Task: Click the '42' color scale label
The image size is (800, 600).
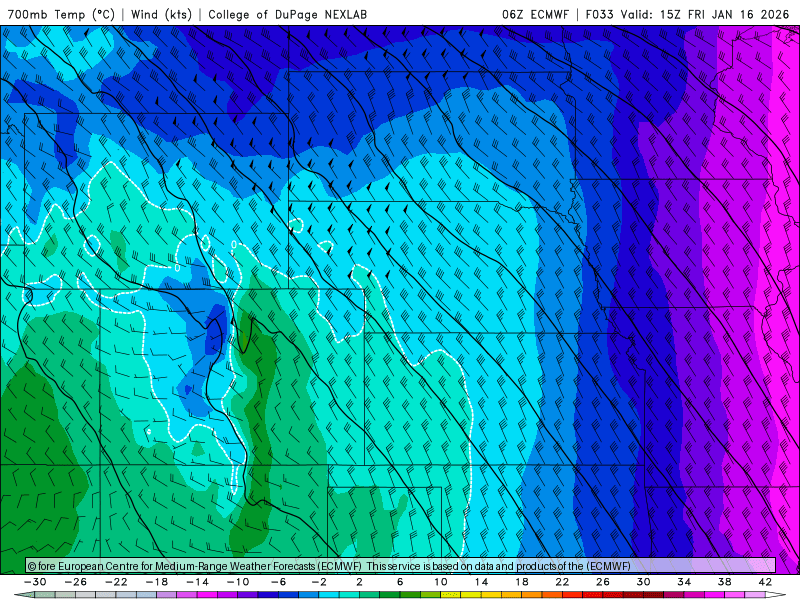Action: click(x=765, y=582)
